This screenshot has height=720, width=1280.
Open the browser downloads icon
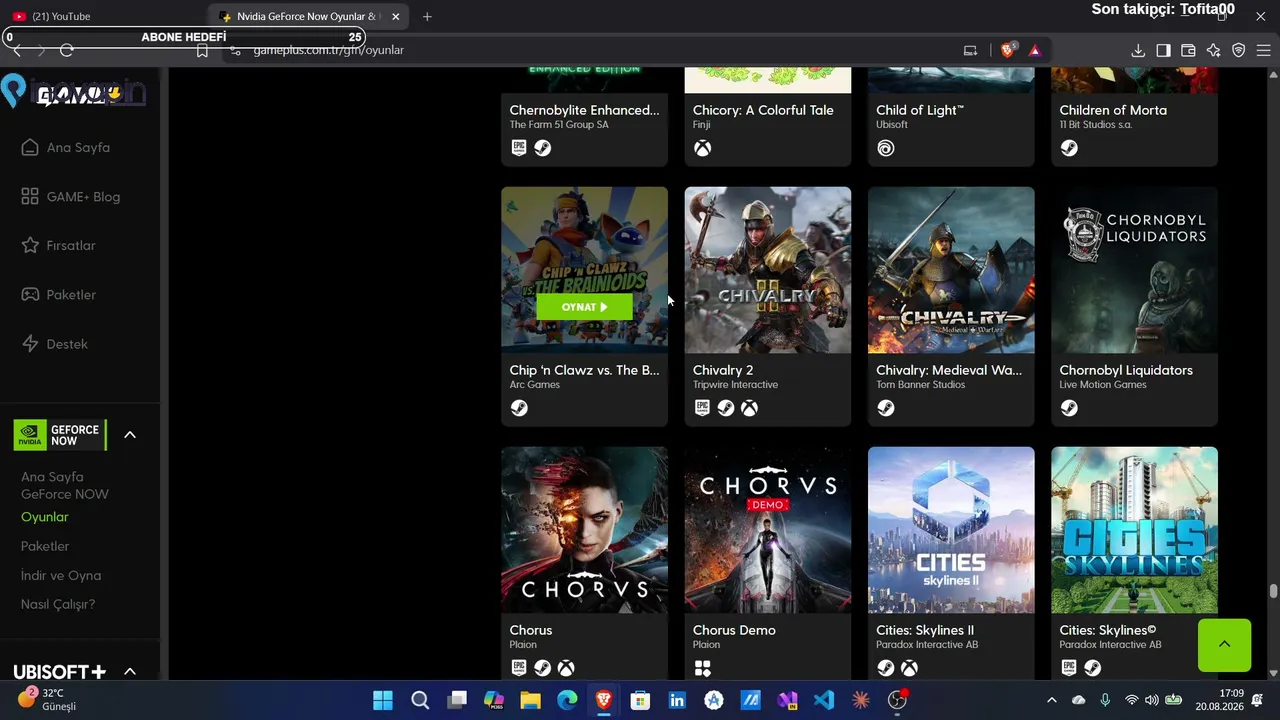coord(1138,50)
